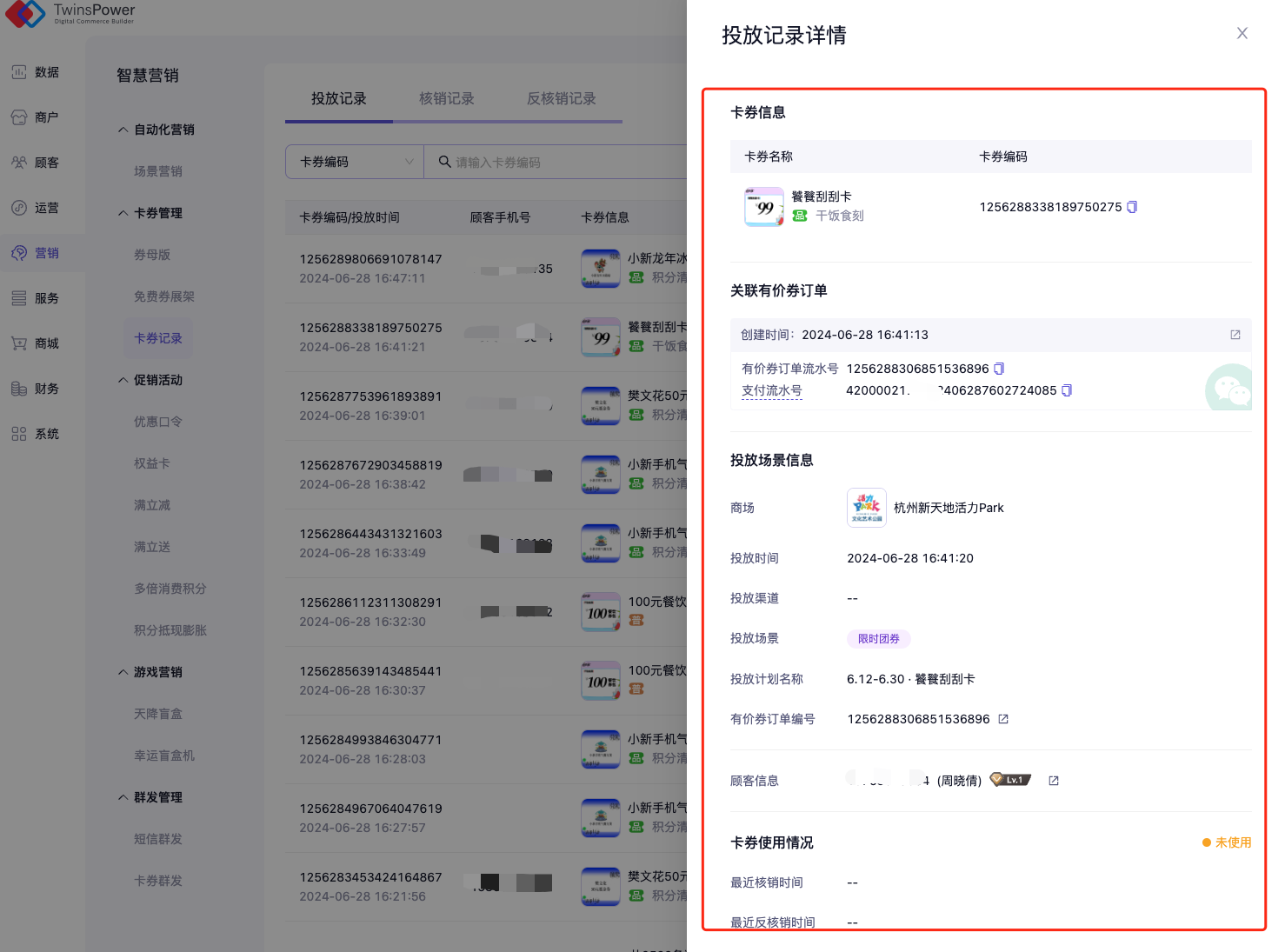Click the 请输入卡券编码 search field
The width and height of the screenshot is (1285, 952).
[556, 162]
